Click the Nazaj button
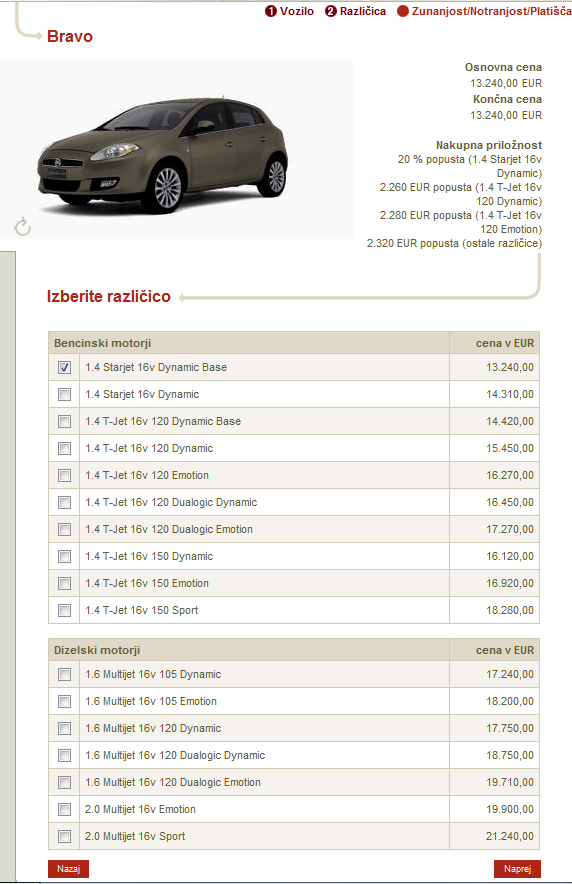 pos(68,869)
